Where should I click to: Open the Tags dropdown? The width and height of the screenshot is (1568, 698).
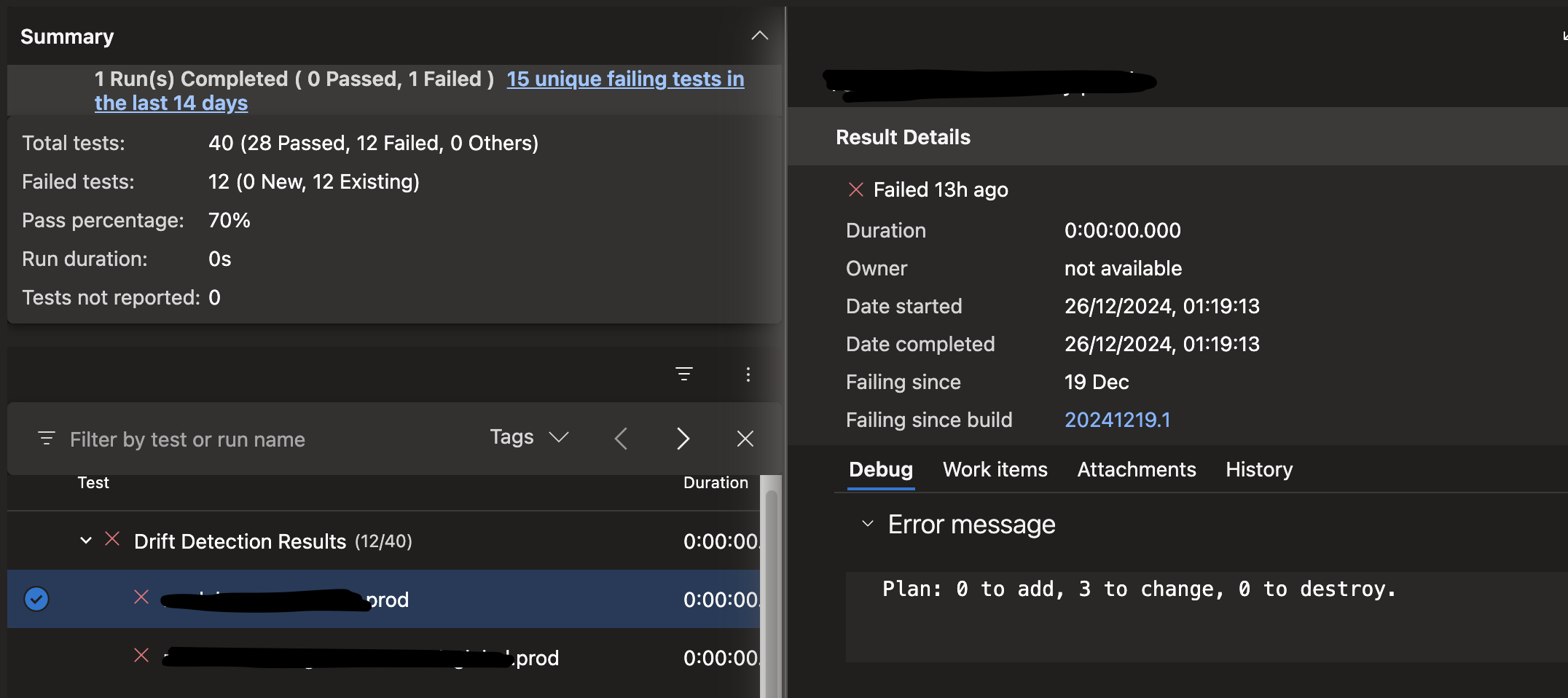529,436
